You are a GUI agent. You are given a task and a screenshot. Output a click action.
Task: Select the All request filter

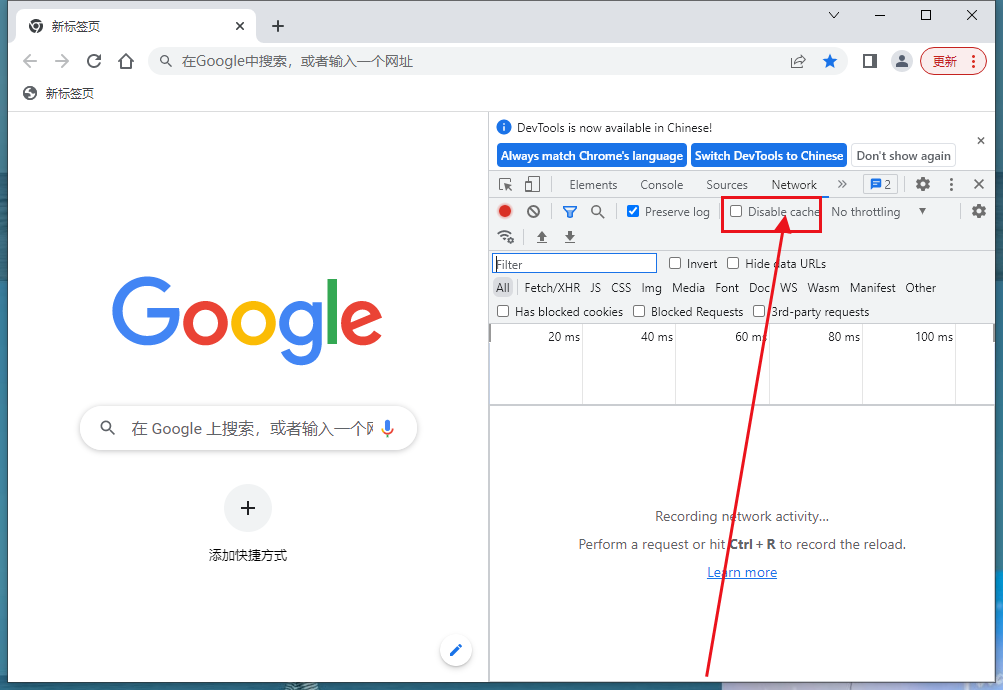[503, 288]
